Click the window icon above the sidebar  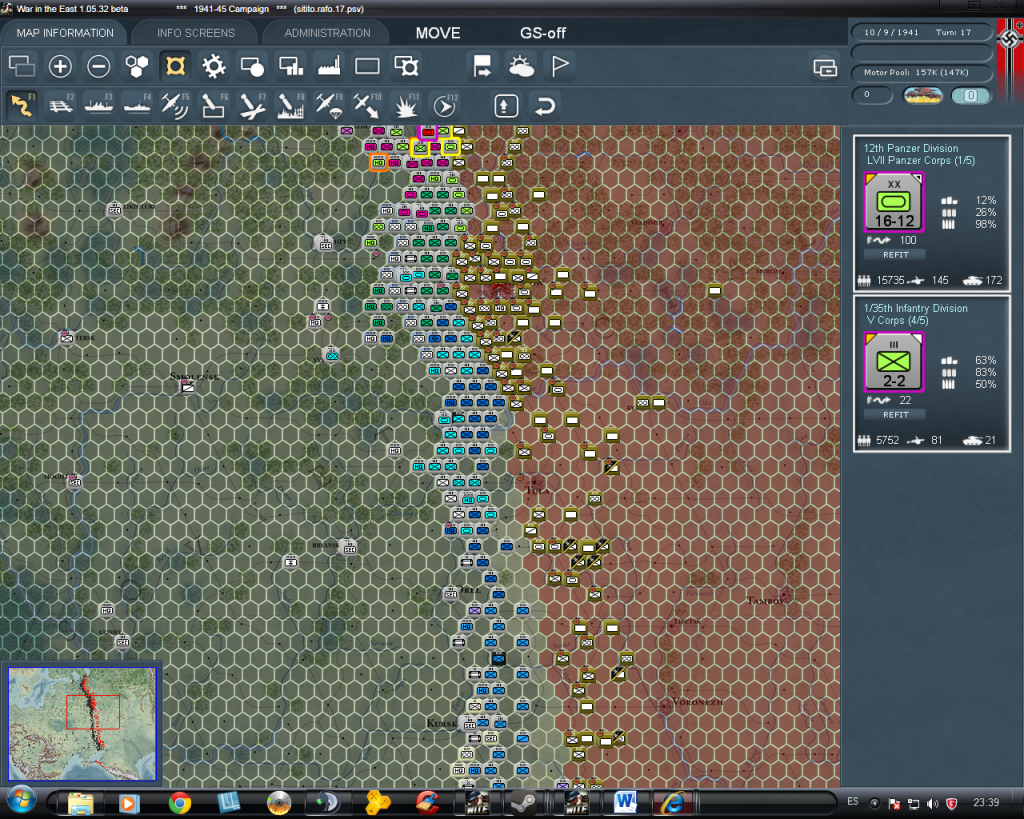coord(825,67)
